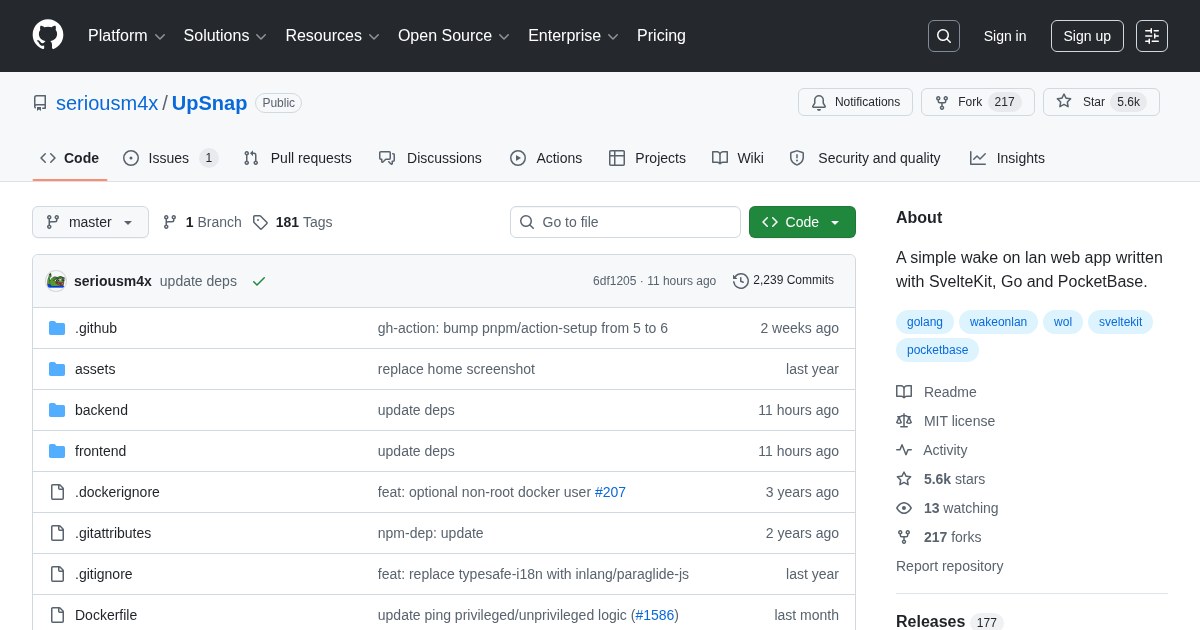Expand the master branch dropdown
This screenshot has width=1200, height=630.
90,222
